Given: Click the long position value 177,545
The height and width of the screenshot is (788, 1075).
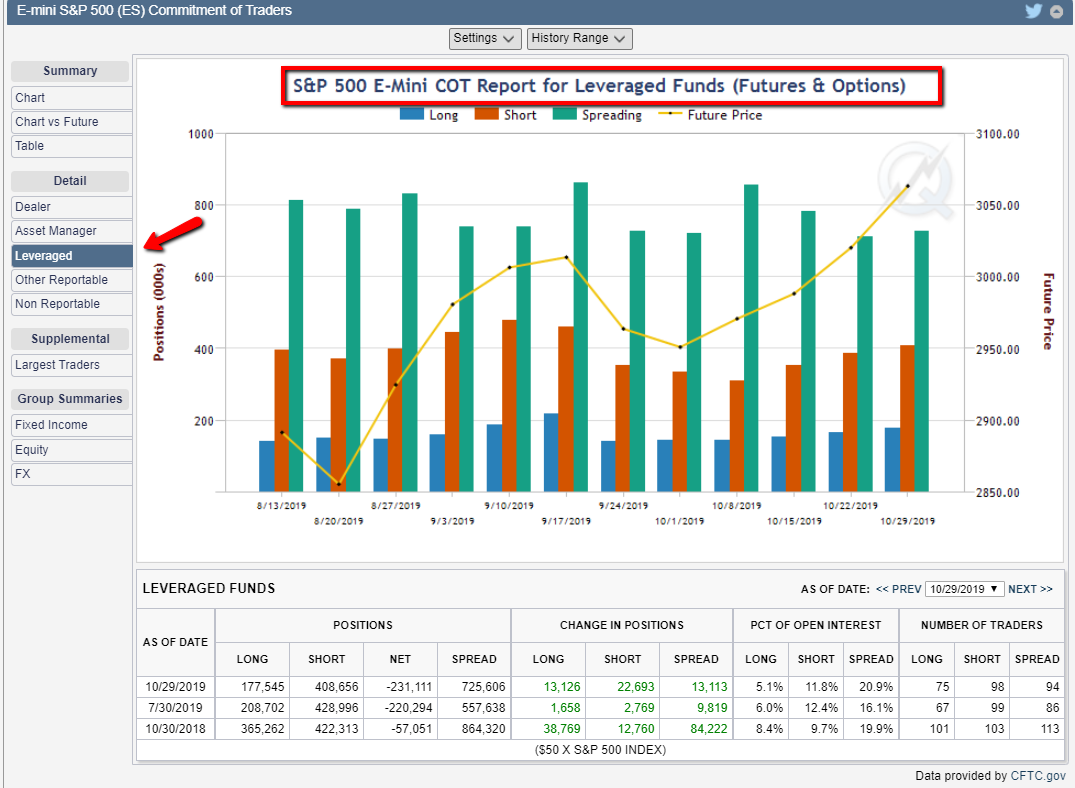Looking at the screenshot, I should click(262, 686).
